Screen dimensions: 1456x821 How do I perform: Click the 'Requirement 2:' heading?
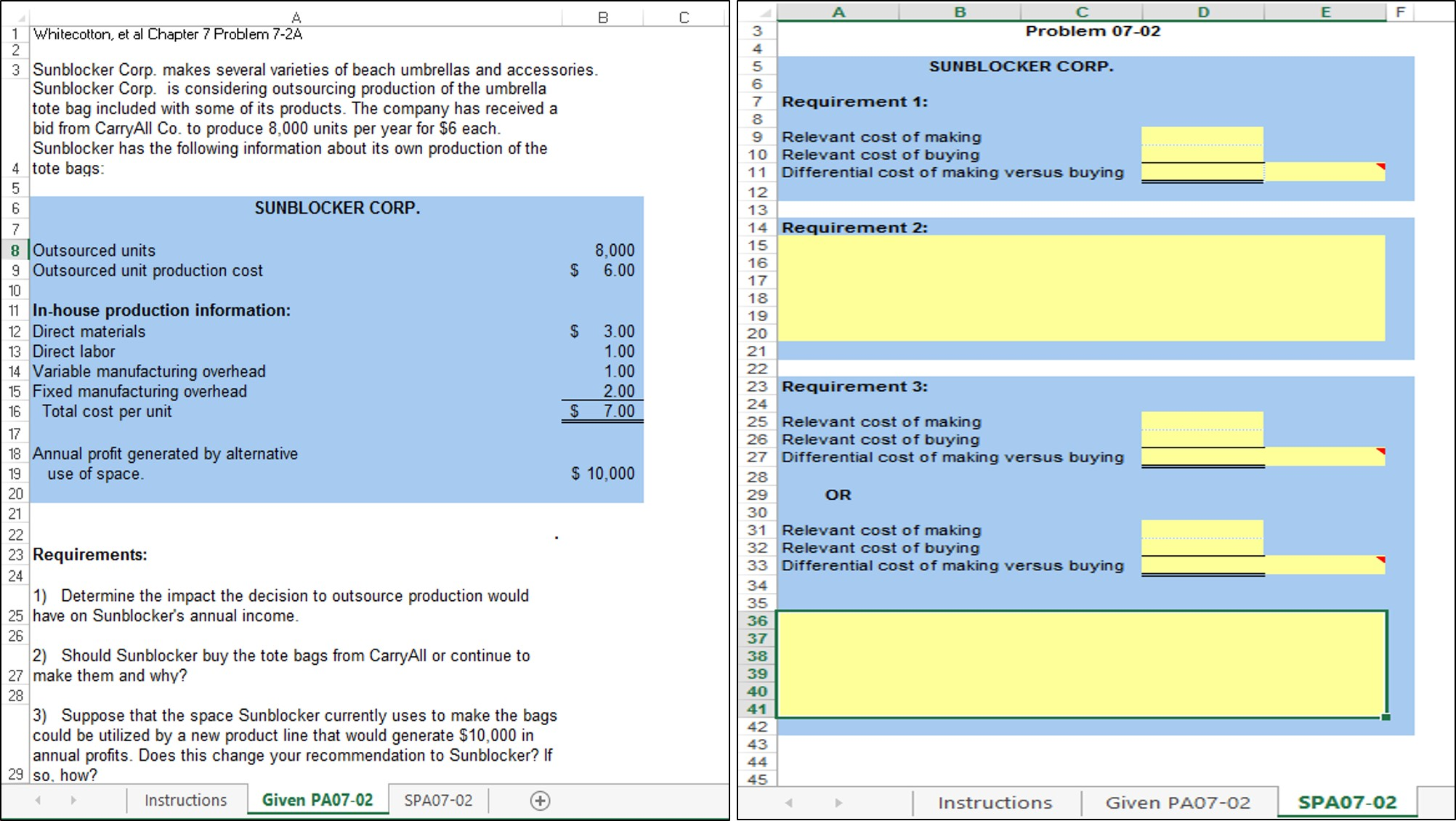854,227
